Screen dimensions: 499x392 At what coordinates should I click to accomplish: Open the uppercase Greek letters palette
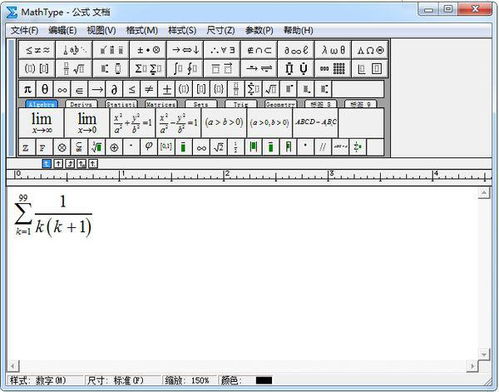tap(370, 50)
